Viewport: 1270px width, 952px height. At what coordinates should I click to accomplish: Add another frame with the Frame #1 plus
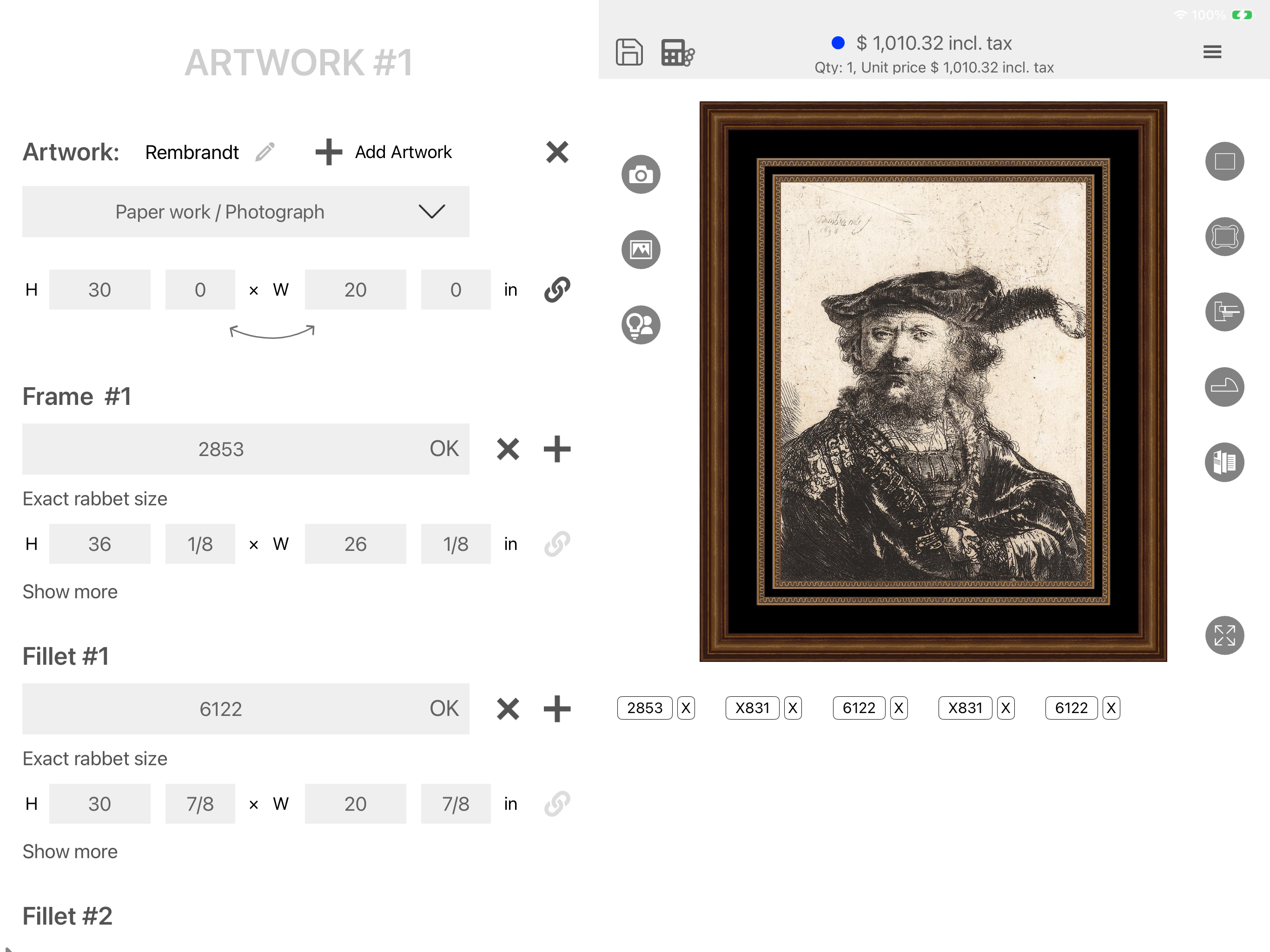(x=557, y=449)
